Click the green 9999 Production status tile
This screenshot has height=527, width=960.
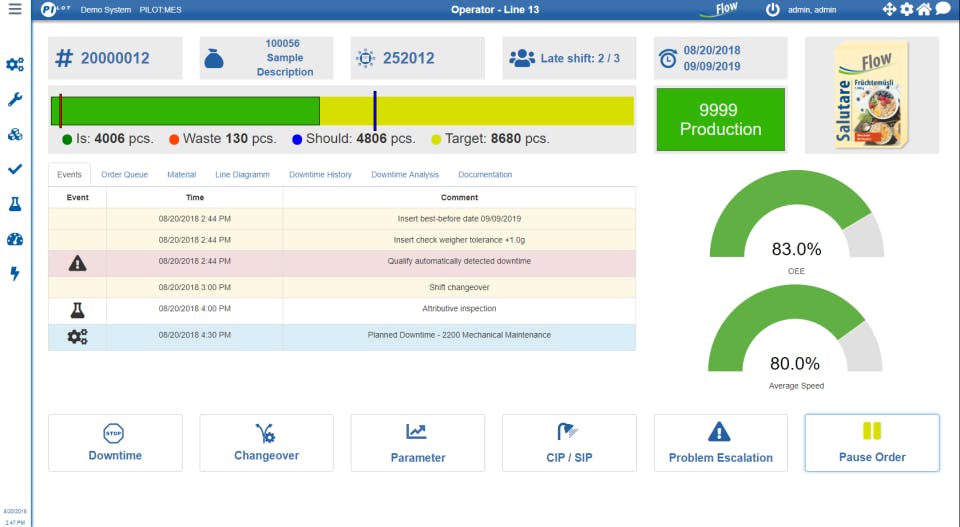pos(721,119)
